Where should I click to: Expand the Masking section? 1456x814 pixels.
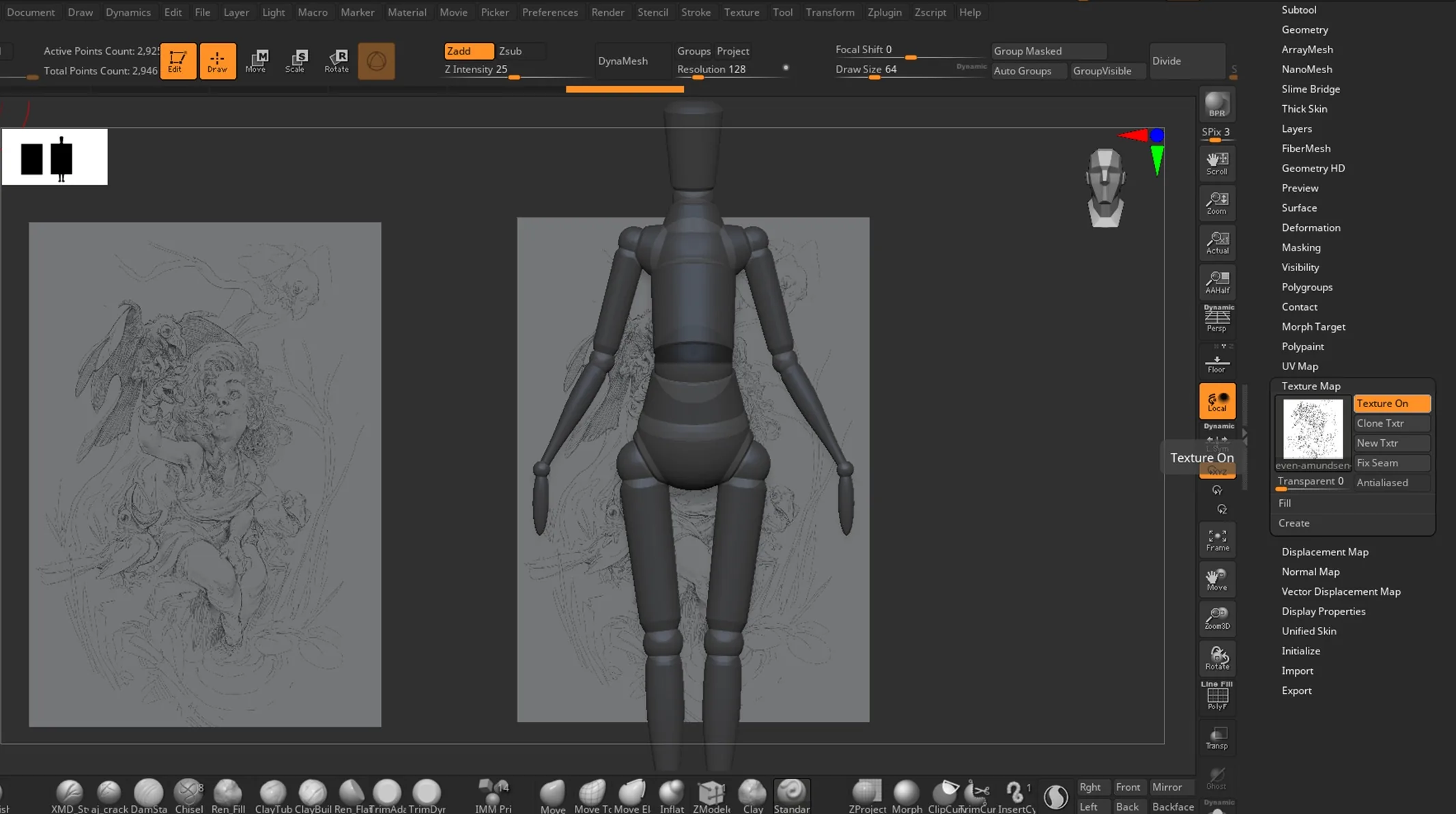(1301, 247)
